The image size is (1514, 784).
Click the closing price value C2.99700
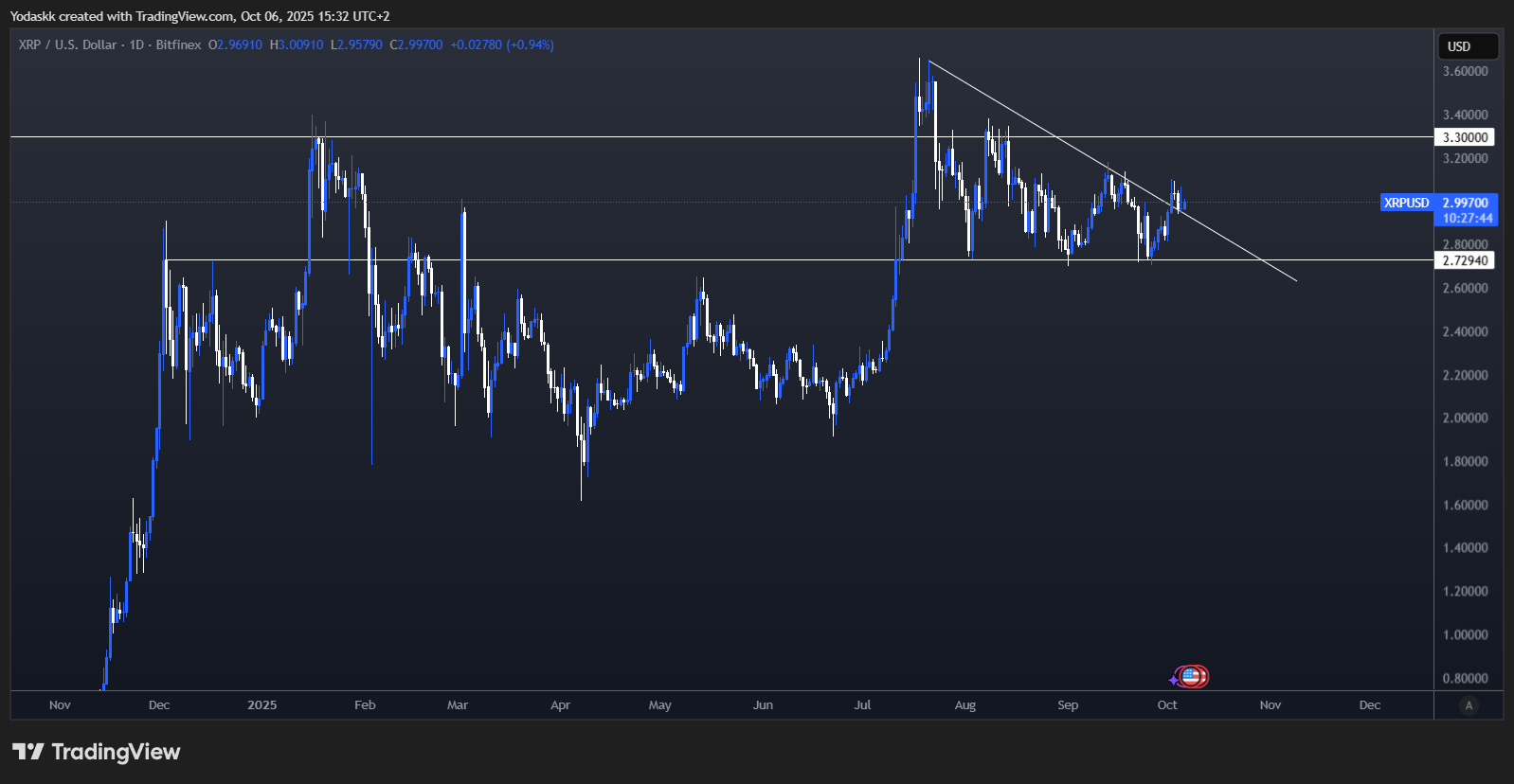(416, 45)
